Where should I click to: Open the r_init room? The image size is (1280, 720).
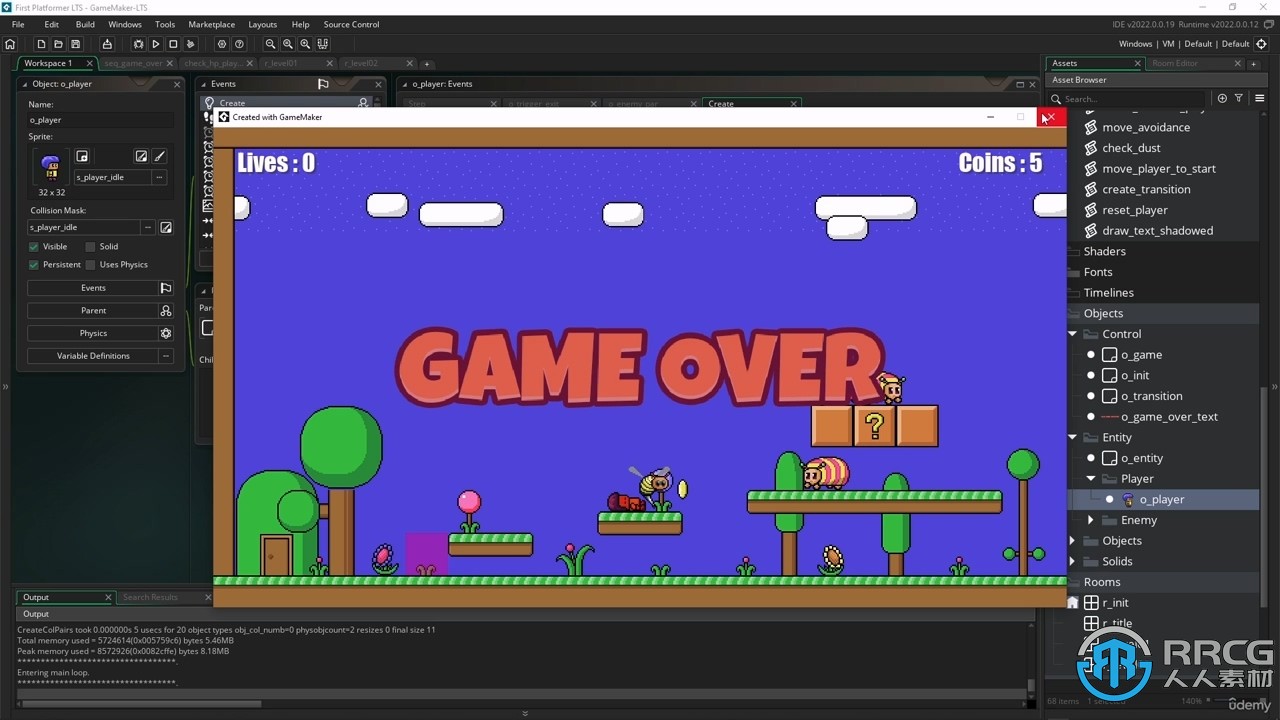coord(1115,603)
